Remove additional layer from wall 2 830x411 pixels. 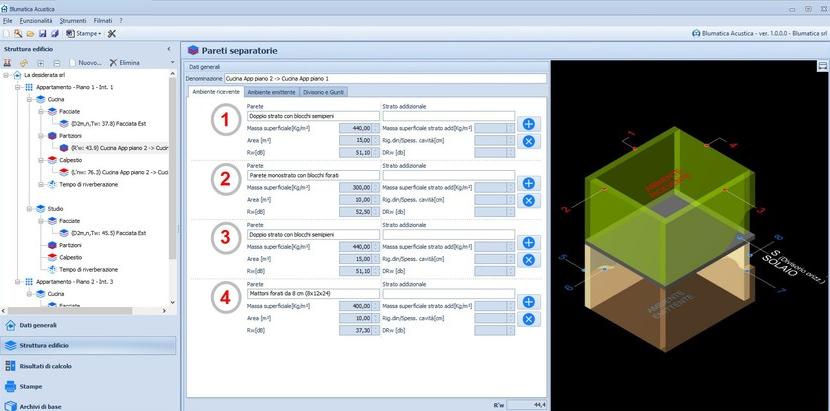coord(528,200)
